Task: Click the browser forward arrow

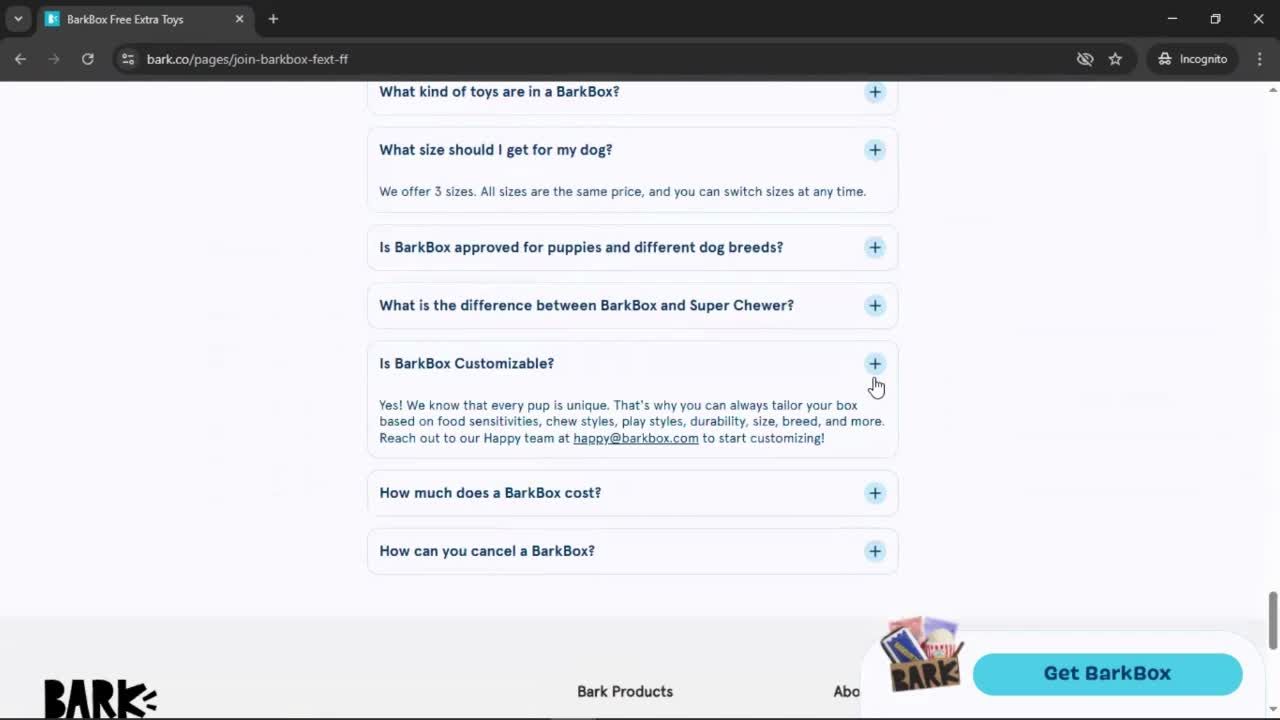Action: pos(54,59)
